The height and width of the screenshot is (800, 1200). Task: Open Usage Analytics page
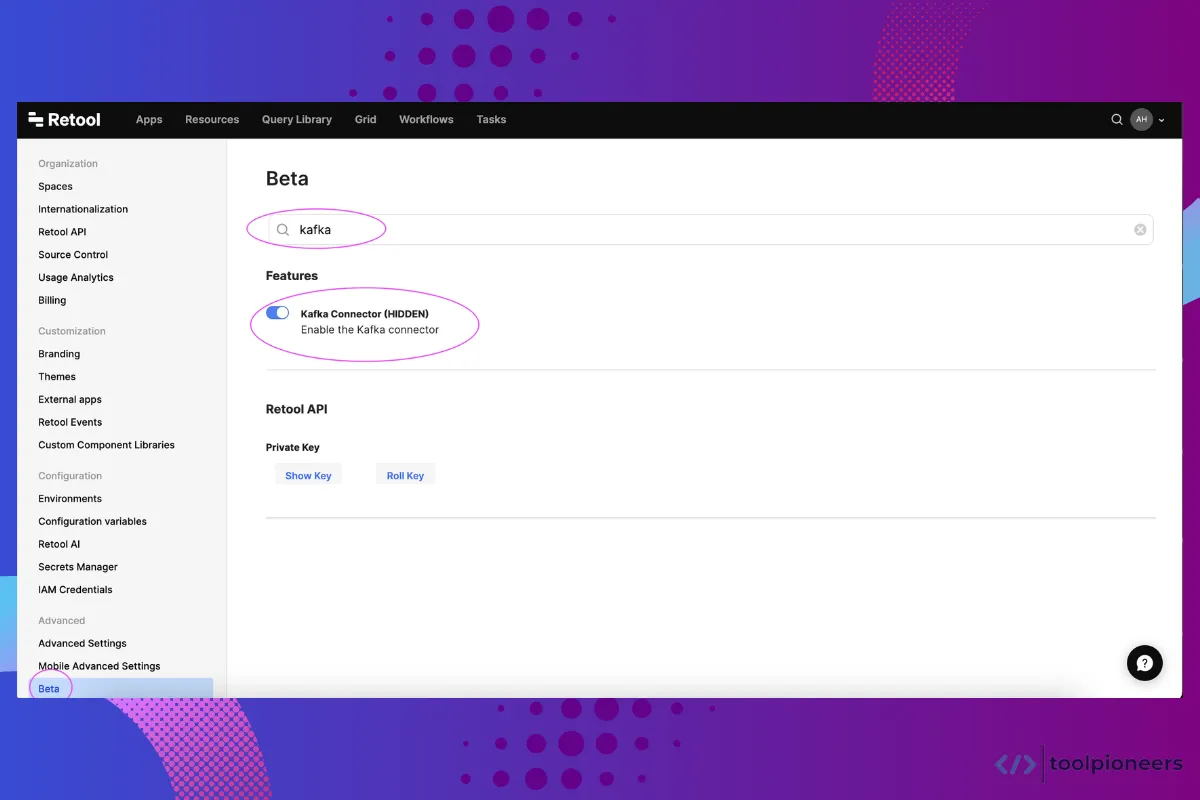(76, 277)
